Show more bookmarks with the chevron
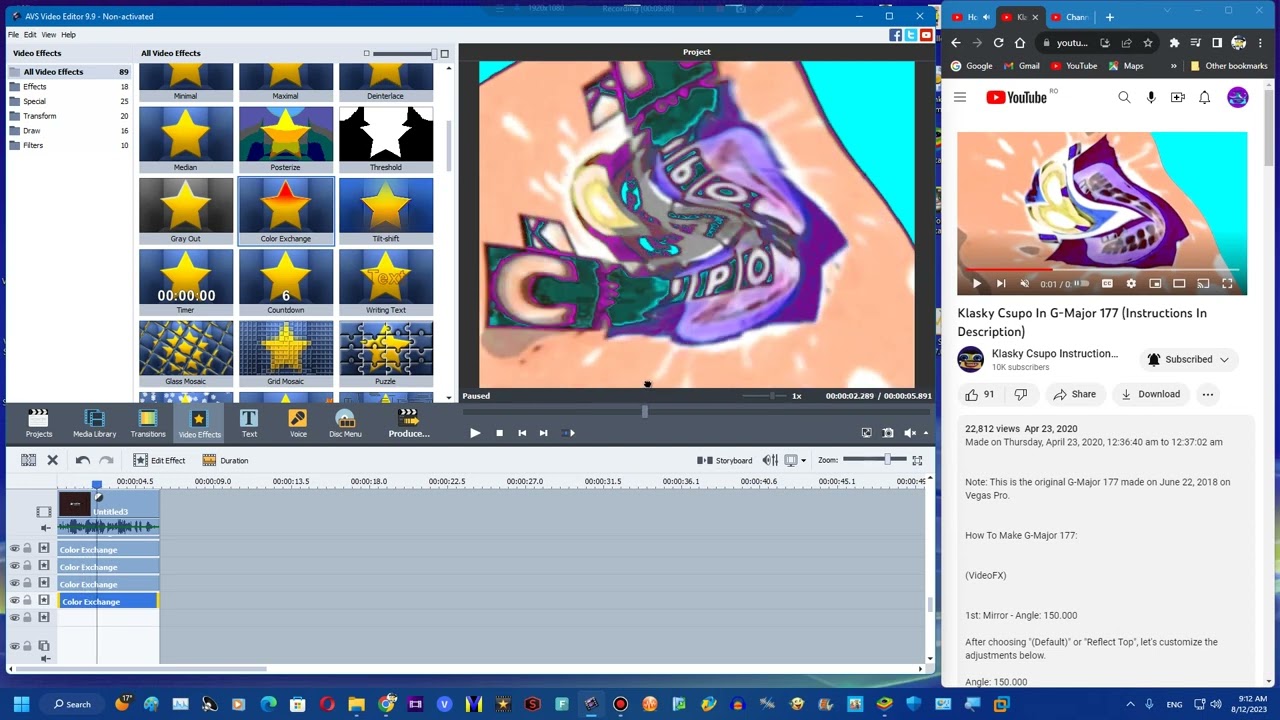 click(1173, 66)
